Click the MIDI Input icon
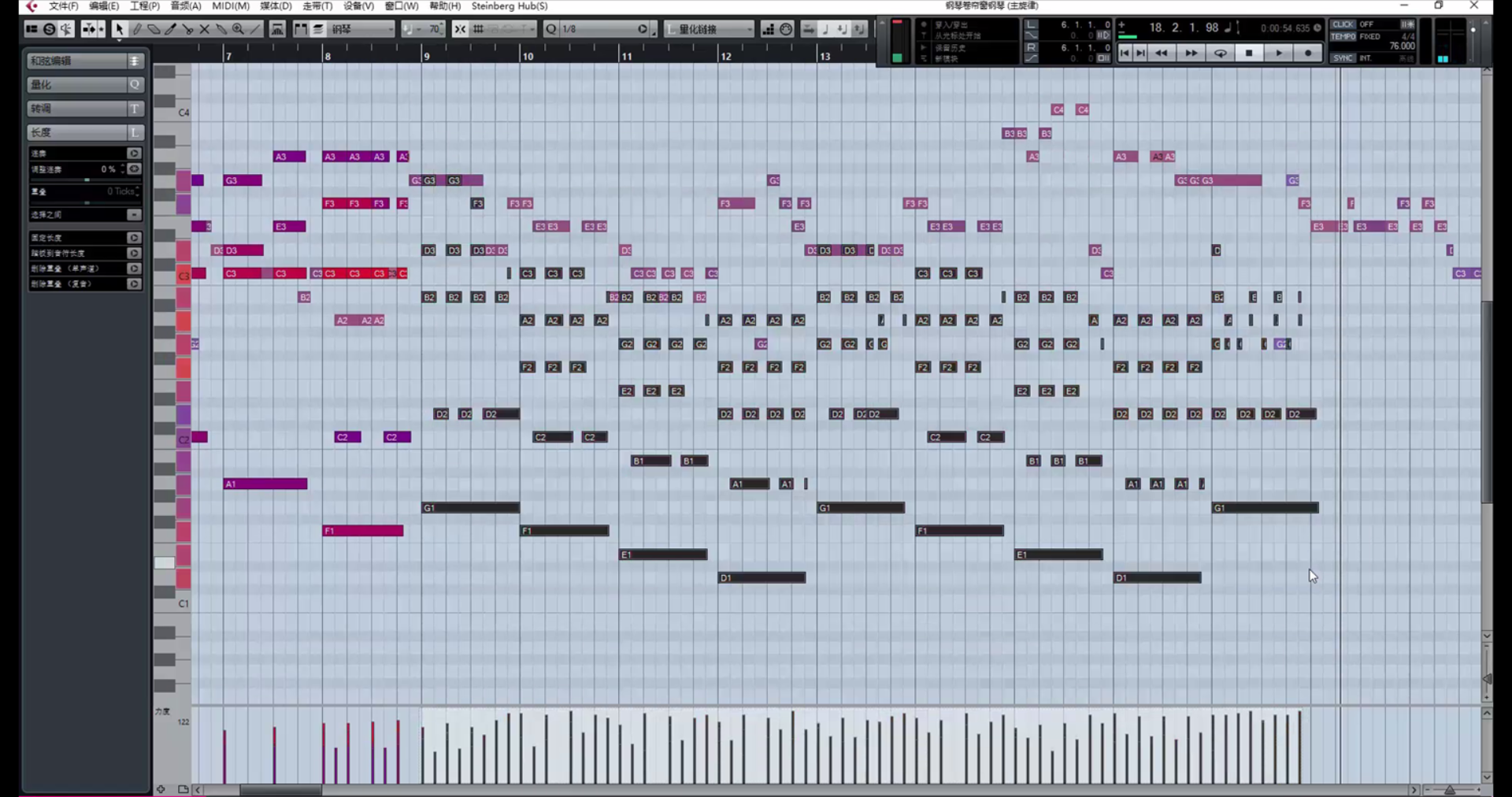This screenshot has height=797, width=1512. click(786, 29)
